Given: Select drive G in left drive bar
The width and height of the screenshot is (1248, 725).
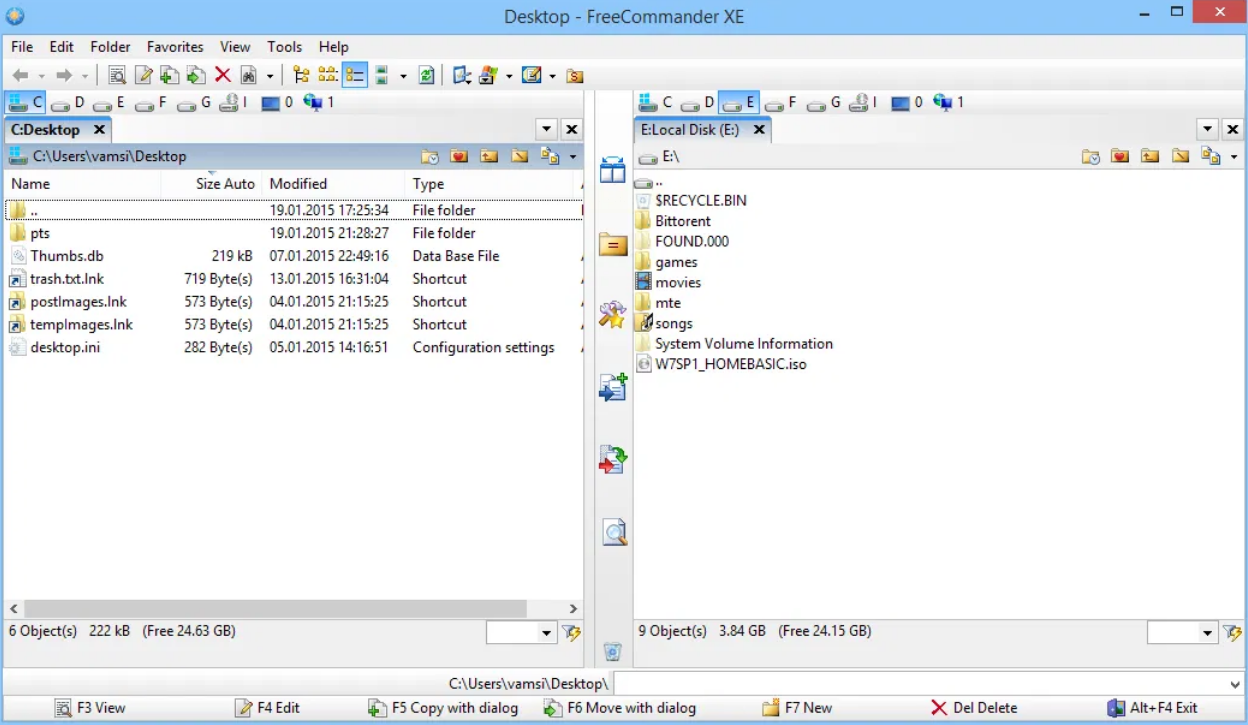Looking at the screenshot, I should (x=195, y=102).
